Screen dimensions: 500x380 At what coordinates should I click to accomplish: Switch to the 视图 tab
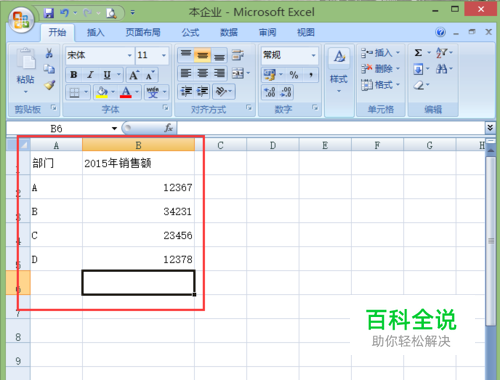click(306, 33)
